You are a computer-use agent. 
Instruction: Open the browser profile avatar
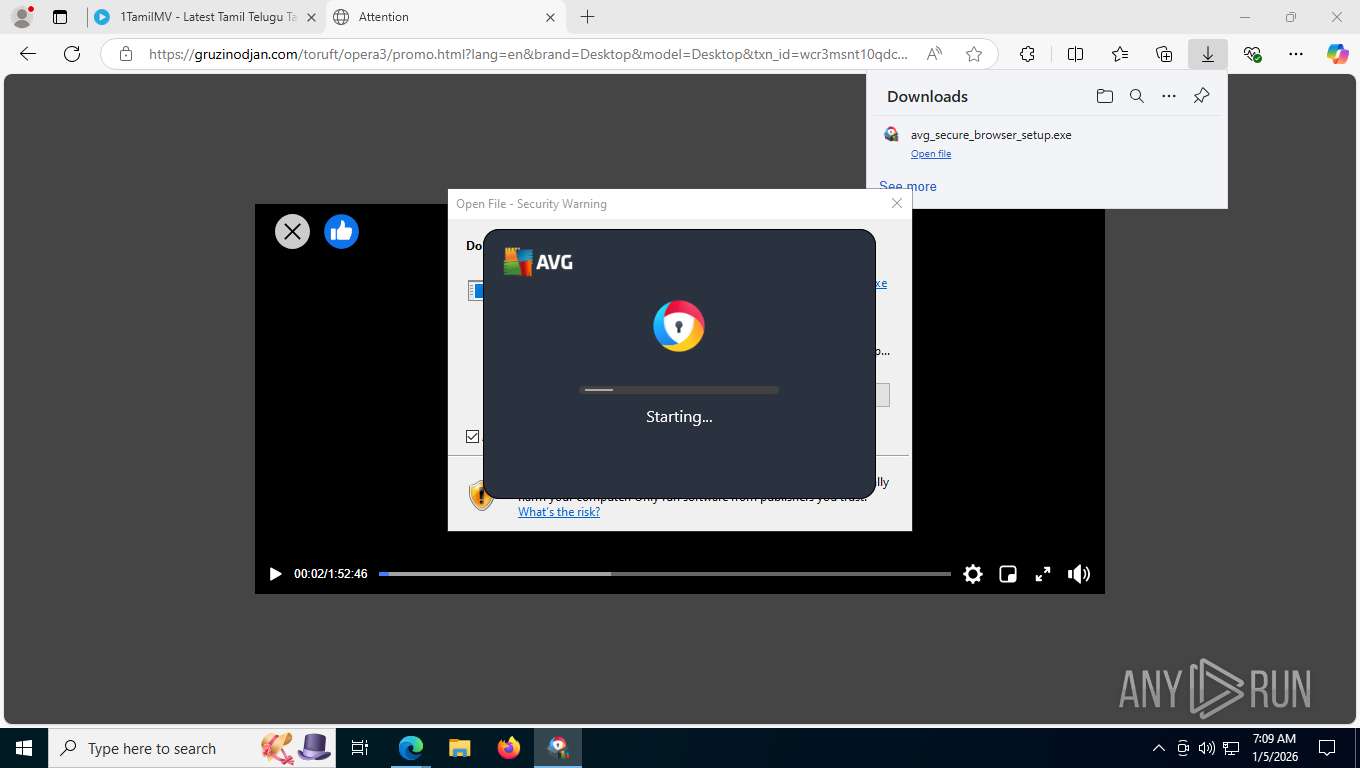(x=21, y=17)
